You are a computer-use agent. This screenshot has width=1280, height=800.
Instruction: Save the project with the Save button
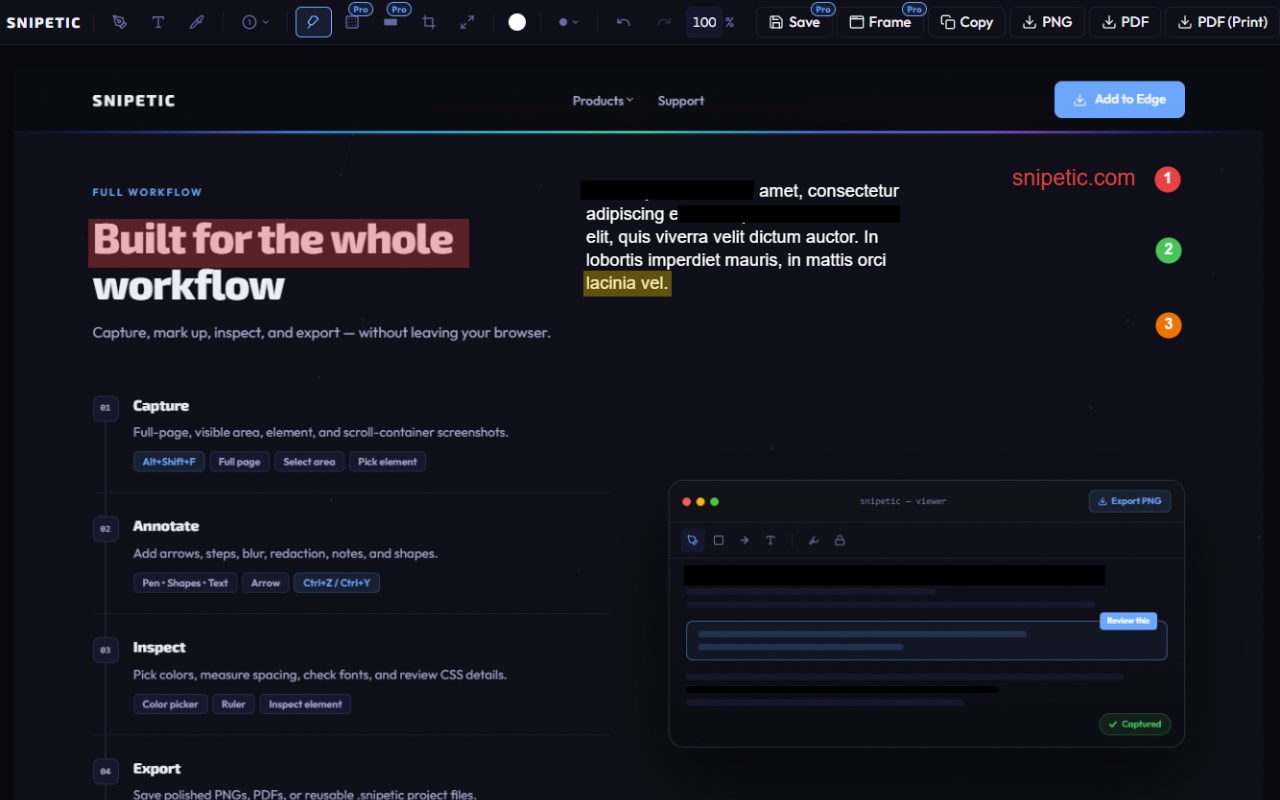coord(795,22)
